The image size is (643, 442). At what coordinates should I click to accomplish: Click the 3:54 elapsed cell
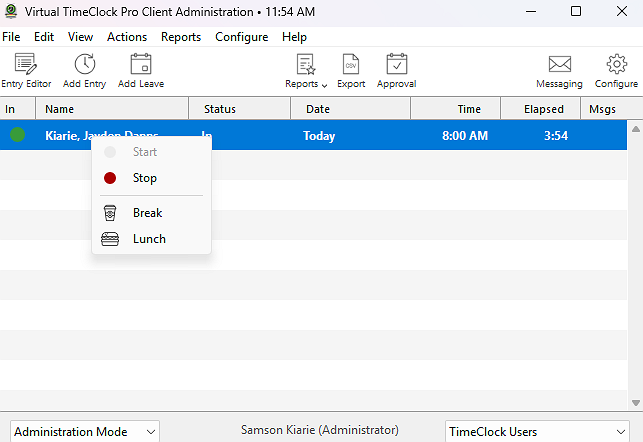click(x=556, y=136)
